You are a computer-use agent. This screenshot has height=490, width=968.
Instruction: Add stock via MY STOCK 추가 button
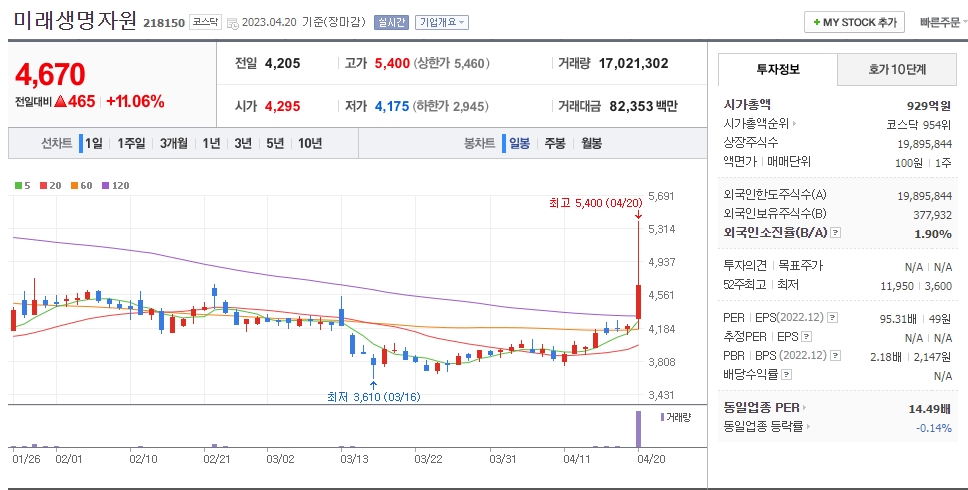coord(854,22)
